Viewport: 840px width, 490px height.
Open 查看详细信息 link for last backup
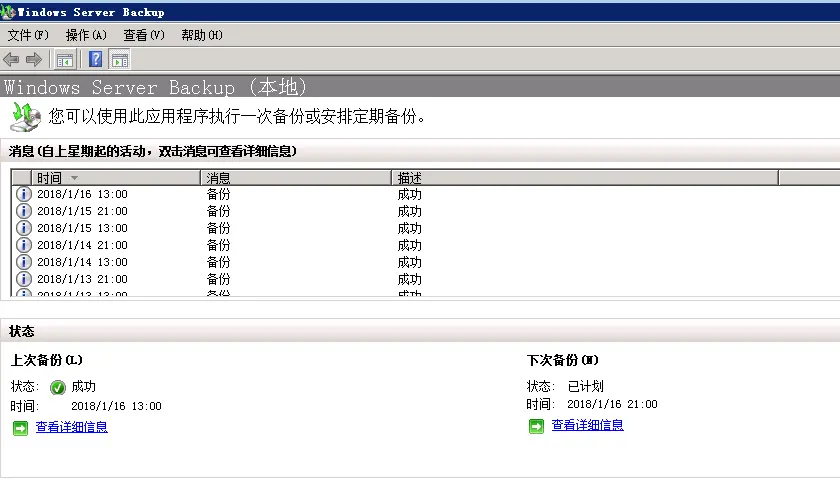tap(71, 427)
